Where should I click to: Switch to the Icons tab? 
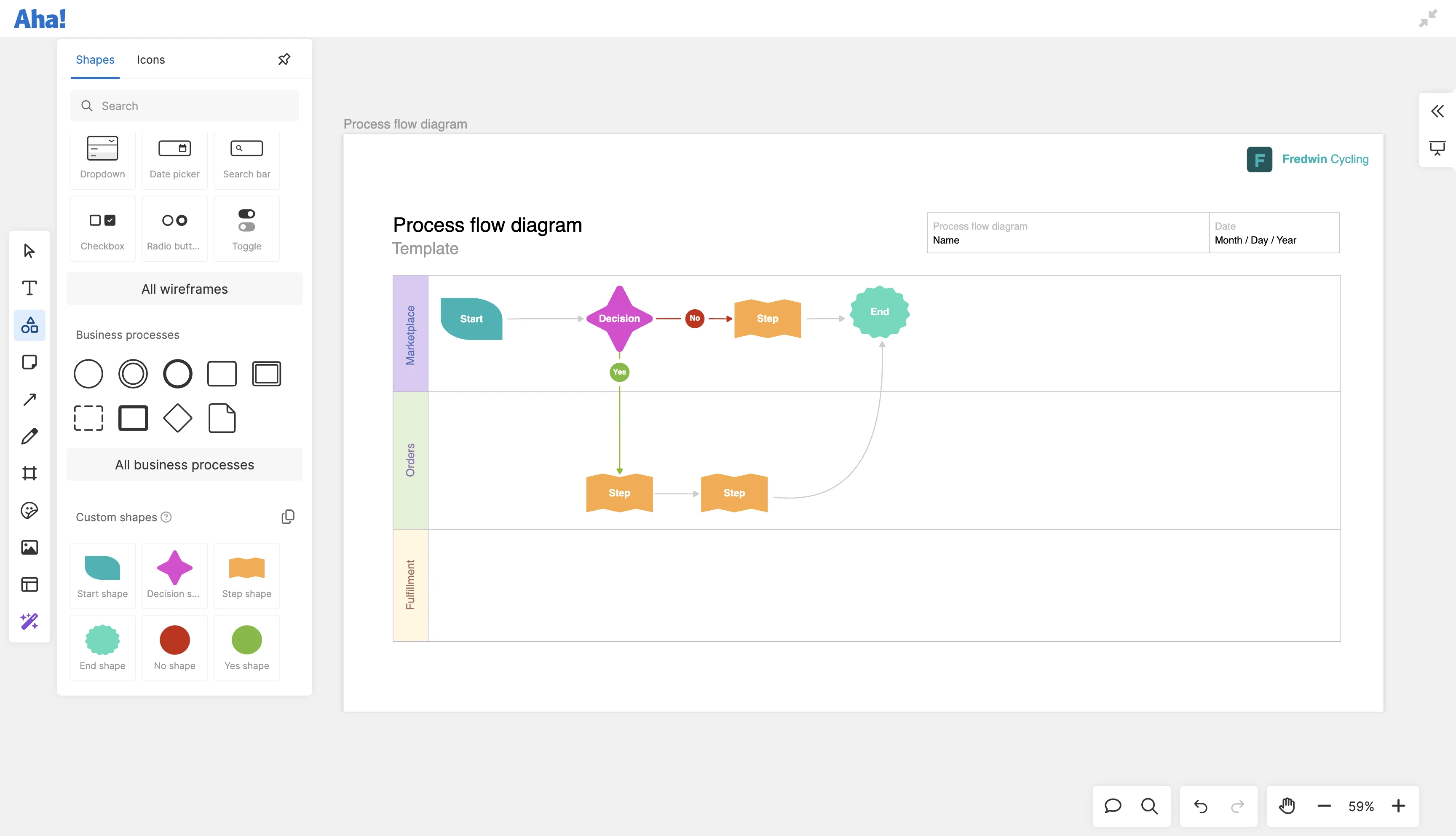click(150, 60)
